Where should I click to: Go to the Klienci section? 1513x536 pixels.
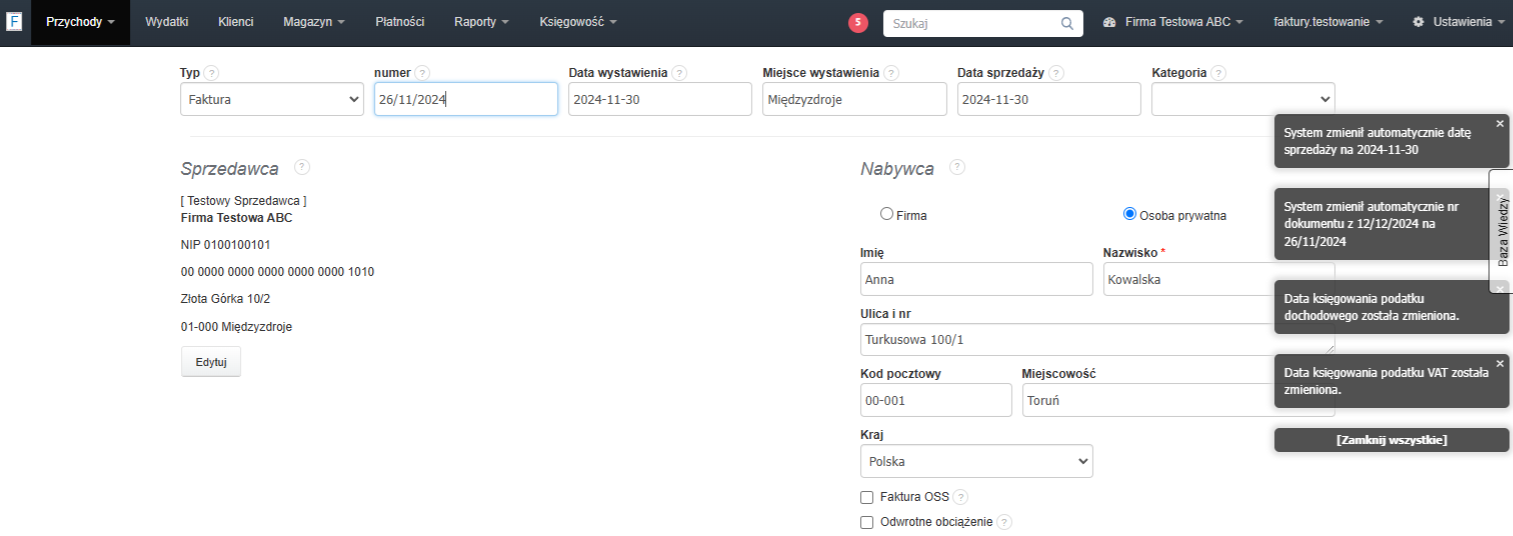[x=236, y=21]
